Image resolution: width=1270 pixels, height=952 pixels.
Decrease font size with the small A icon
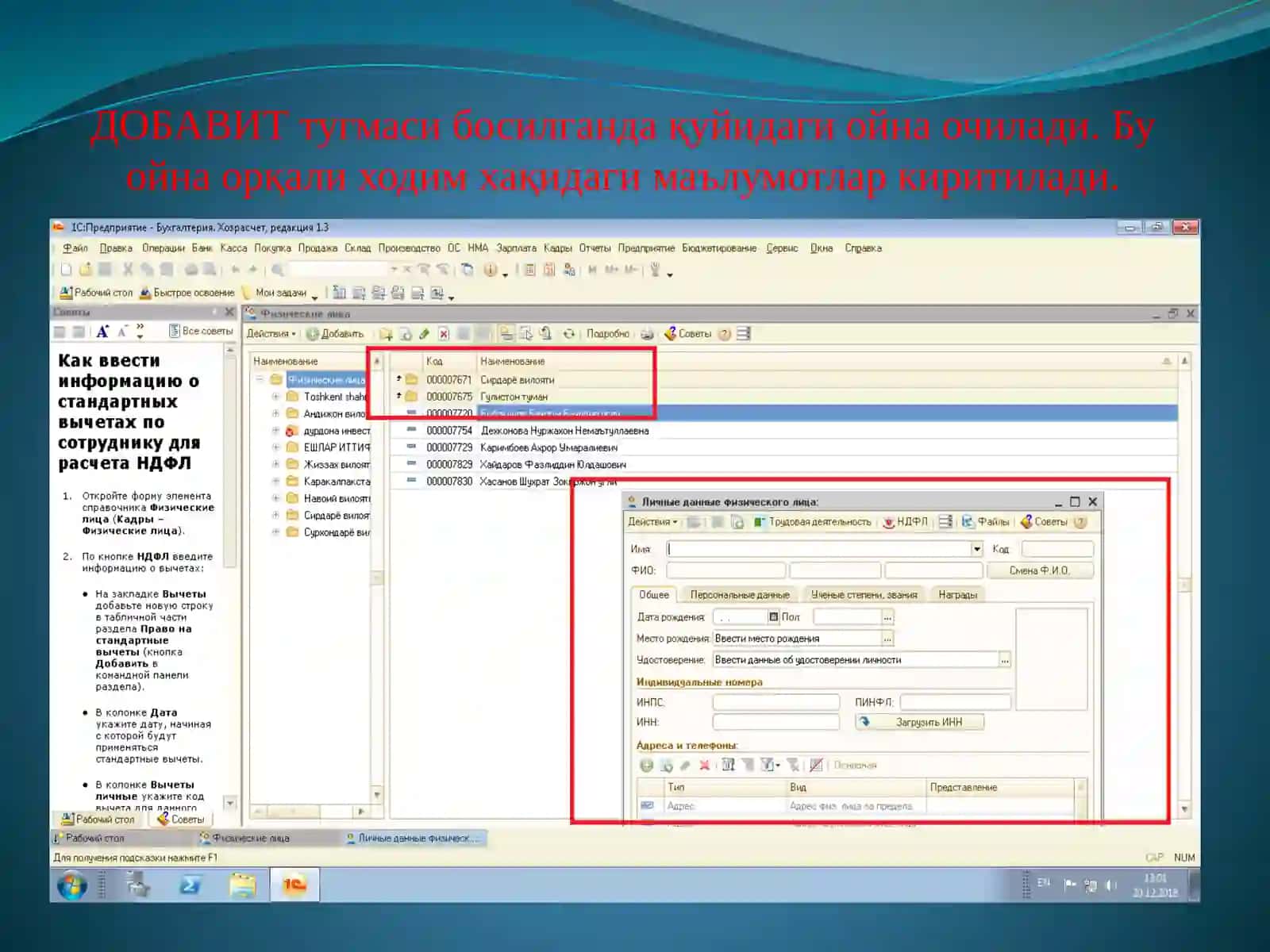[x=122, y=331]
